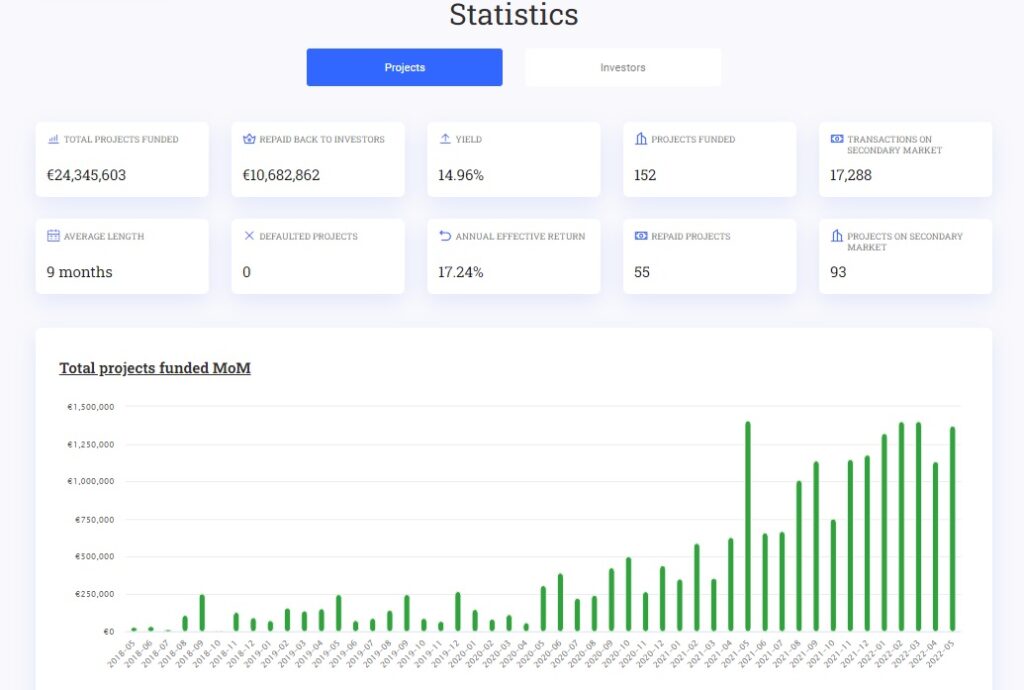Click the 17,288 transactions value
Screen dimensions: 1024x690
pyautogui.click(x=851, y=175)
